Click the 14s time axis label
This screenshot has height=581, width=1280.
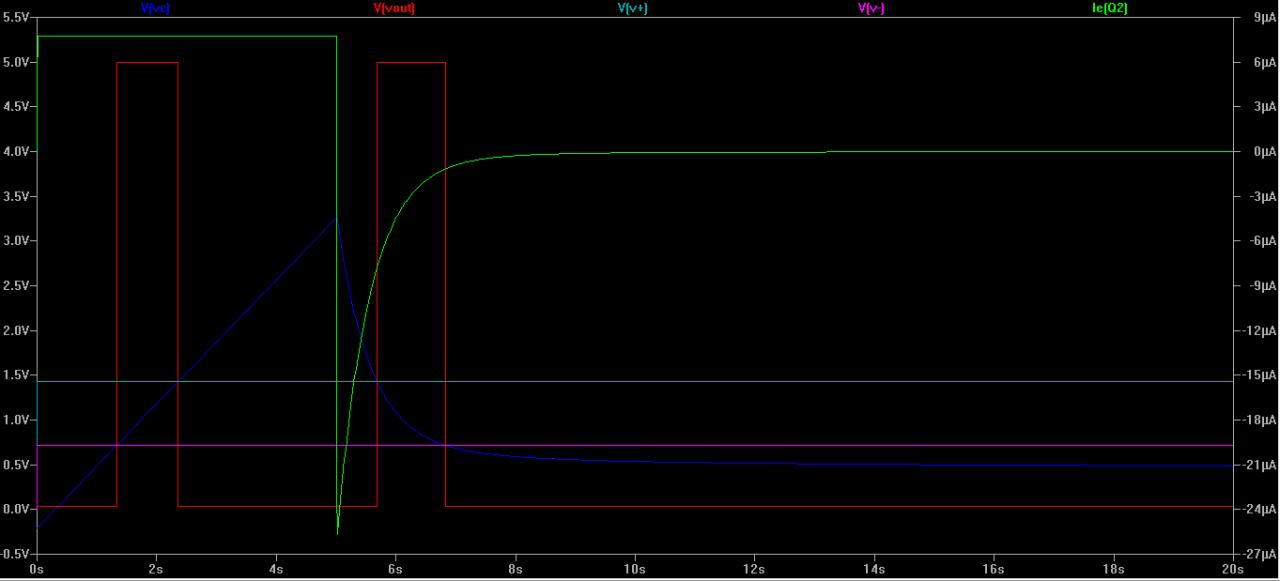click(x=875, y=569)
